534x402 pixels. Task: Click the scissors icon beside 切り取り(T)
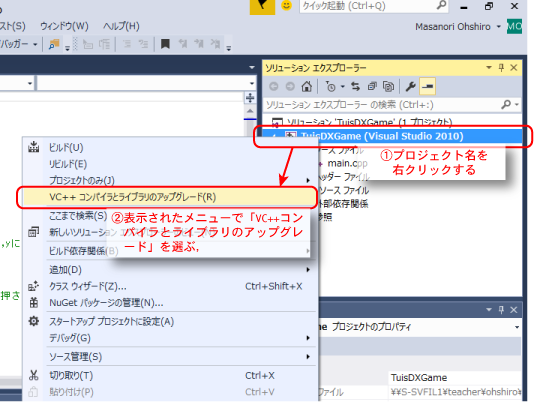[34, 375]
